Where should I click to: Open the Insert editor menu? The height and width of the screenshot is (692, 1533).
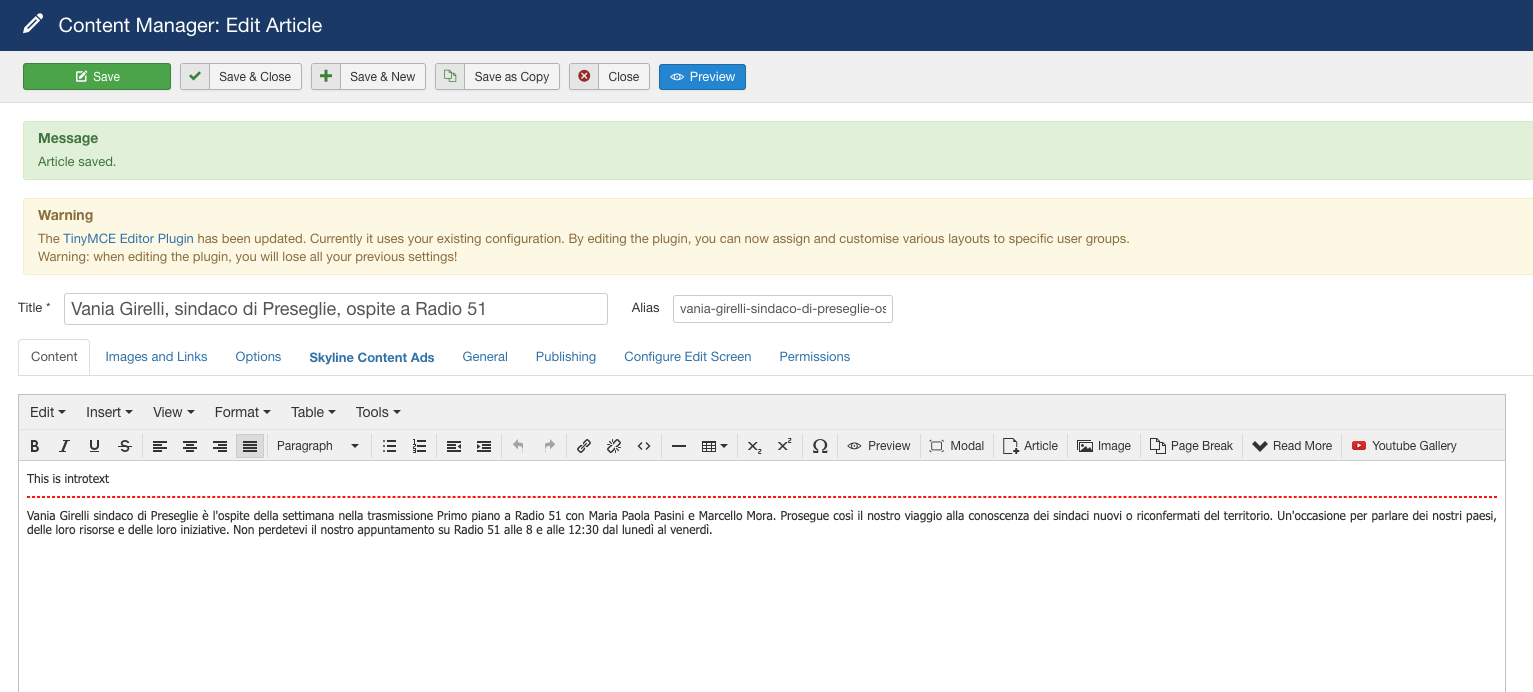tap(109, 412)
